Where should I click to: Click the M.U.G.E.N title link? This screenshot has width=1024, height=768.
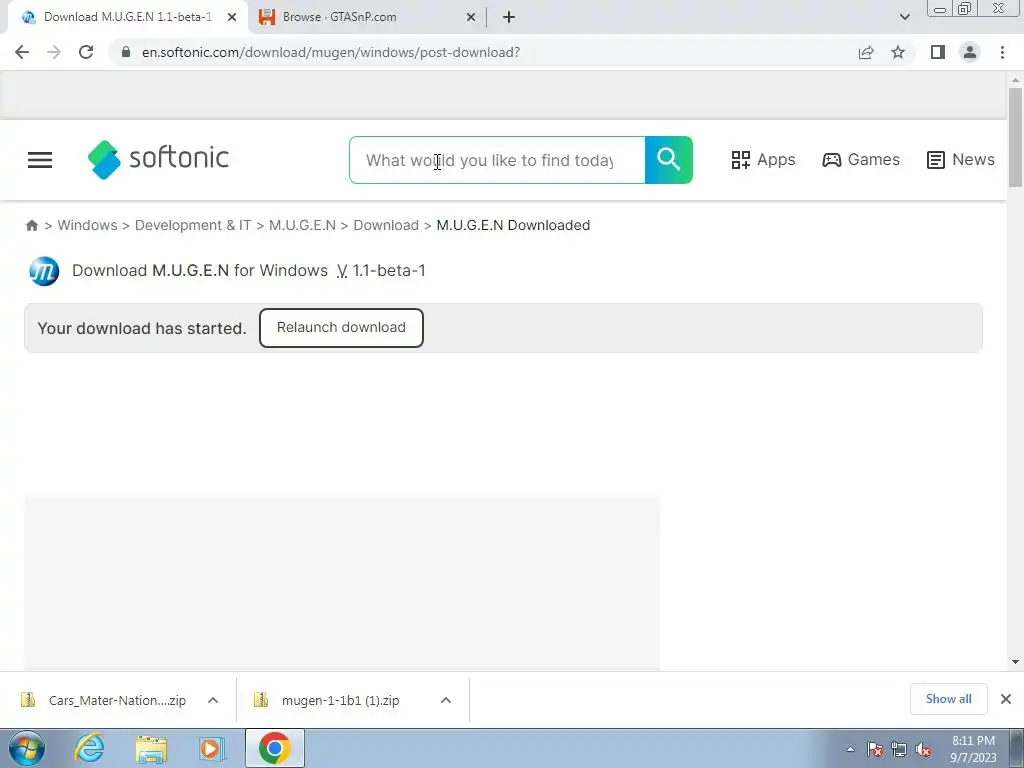coord(191,270)
